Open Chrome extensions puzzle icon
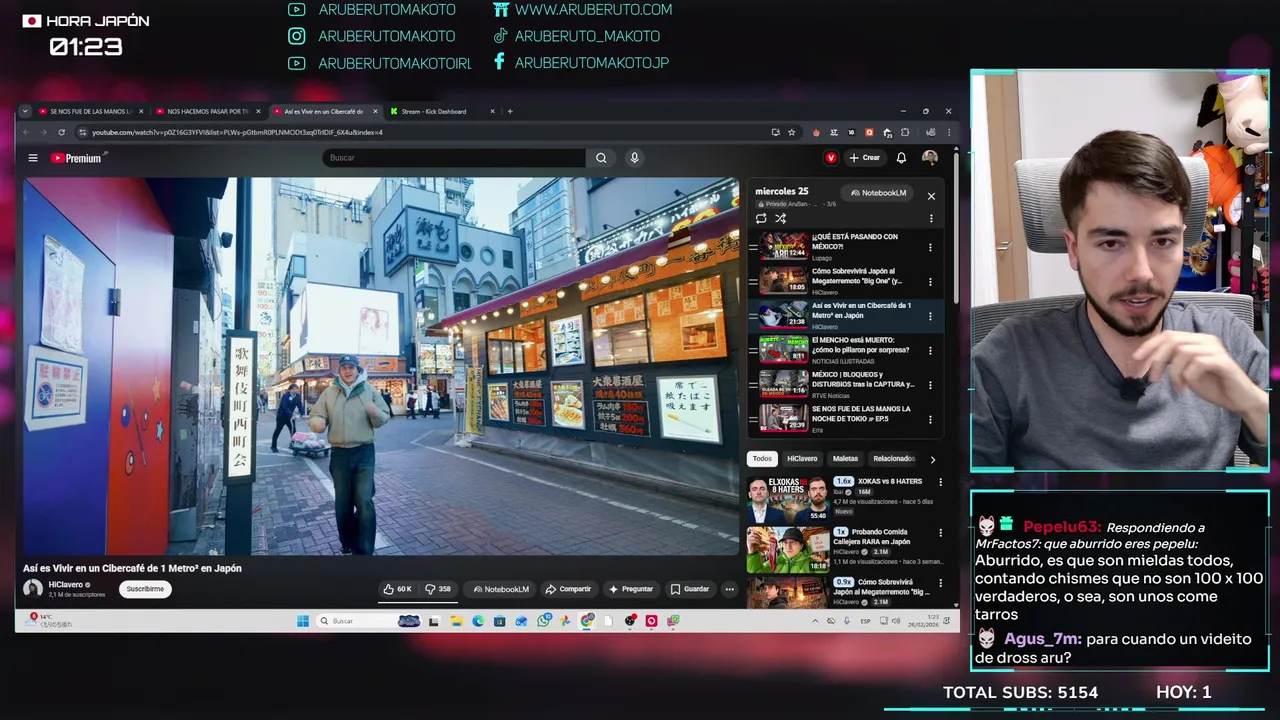Image resolution: width=1280 pixels, height=720 pixels. (x=905, y=132)
